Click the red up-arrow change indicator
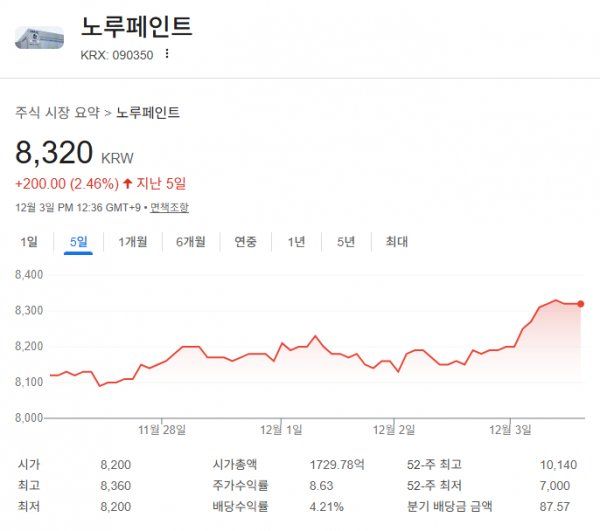 pos(127,184)
